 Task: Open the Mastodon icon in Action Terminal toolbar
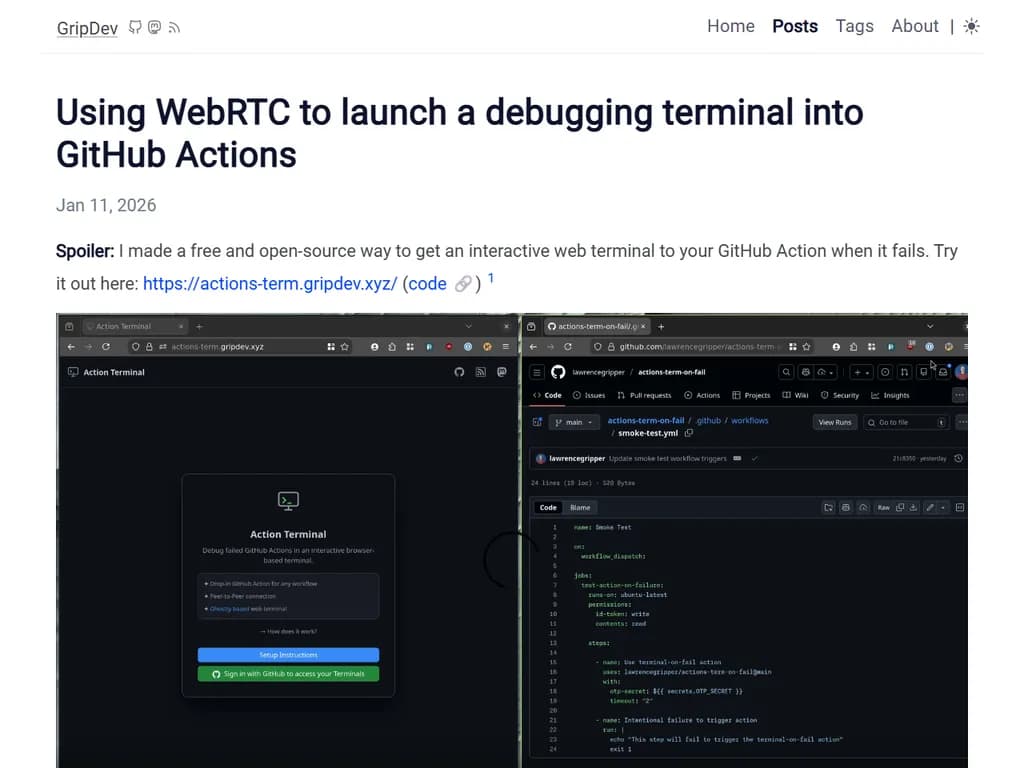point(502,371)
